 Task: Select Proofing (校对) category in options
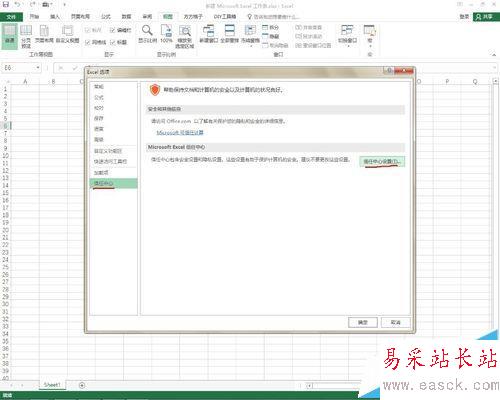(x=113, y=108)
